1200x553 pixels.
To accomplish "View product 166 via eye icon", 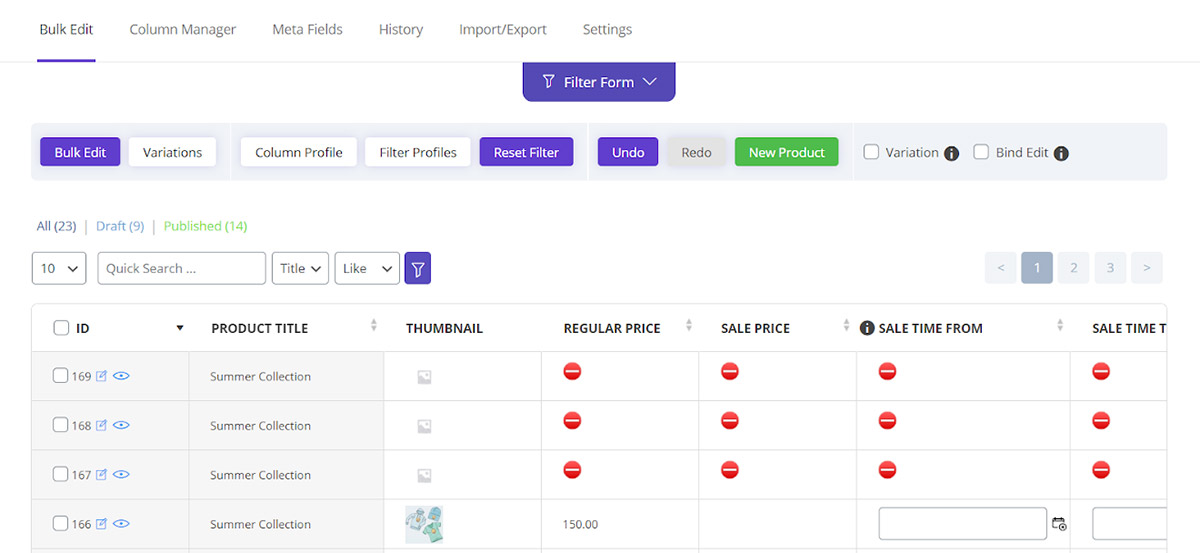I will coord(121,524).
